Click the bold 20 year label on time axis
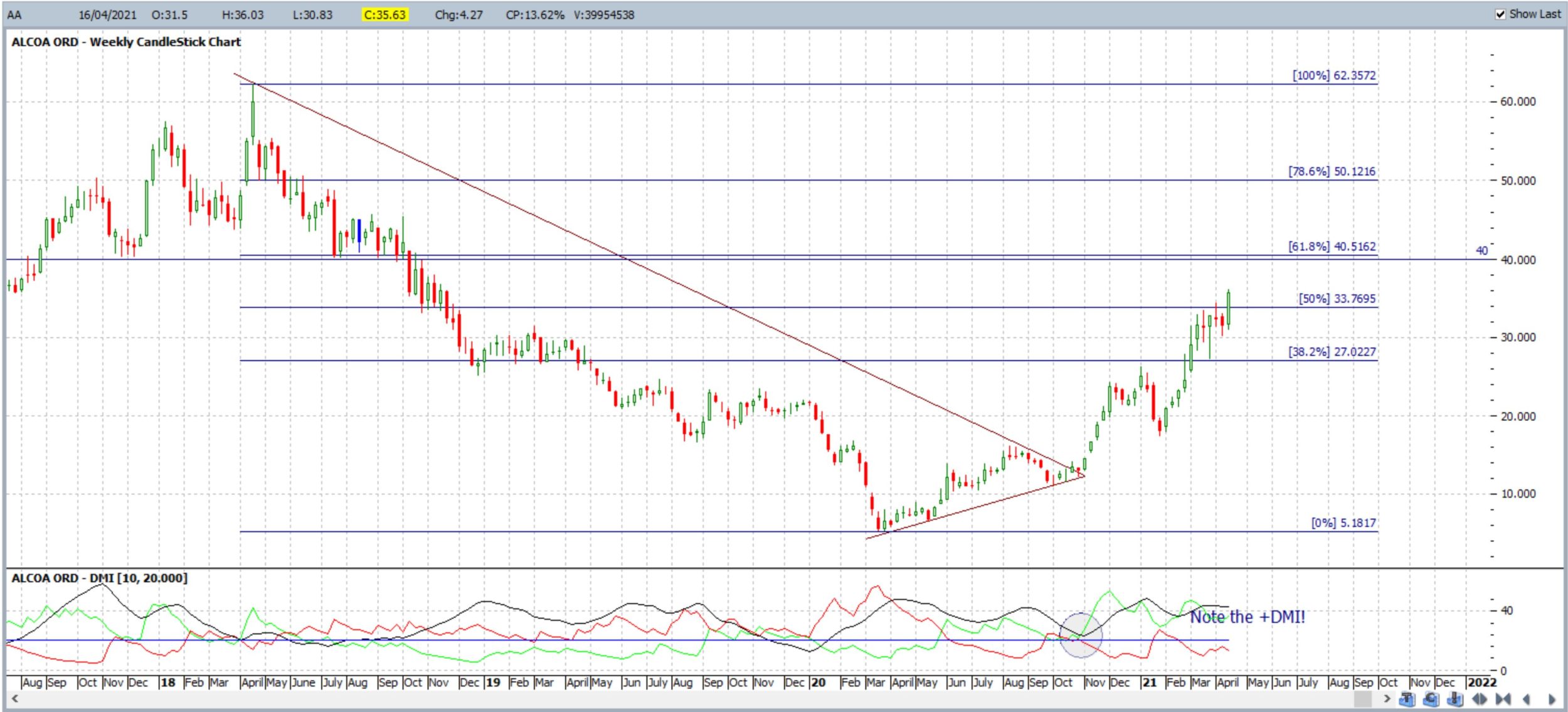 pos(818,683)
